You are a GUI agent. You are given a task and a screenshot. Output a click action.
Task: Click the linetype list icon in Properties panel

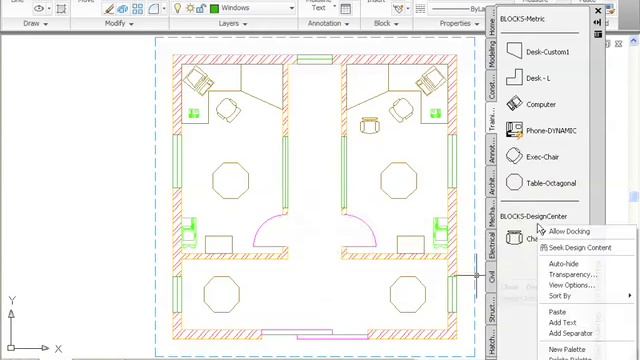point(420,9)
